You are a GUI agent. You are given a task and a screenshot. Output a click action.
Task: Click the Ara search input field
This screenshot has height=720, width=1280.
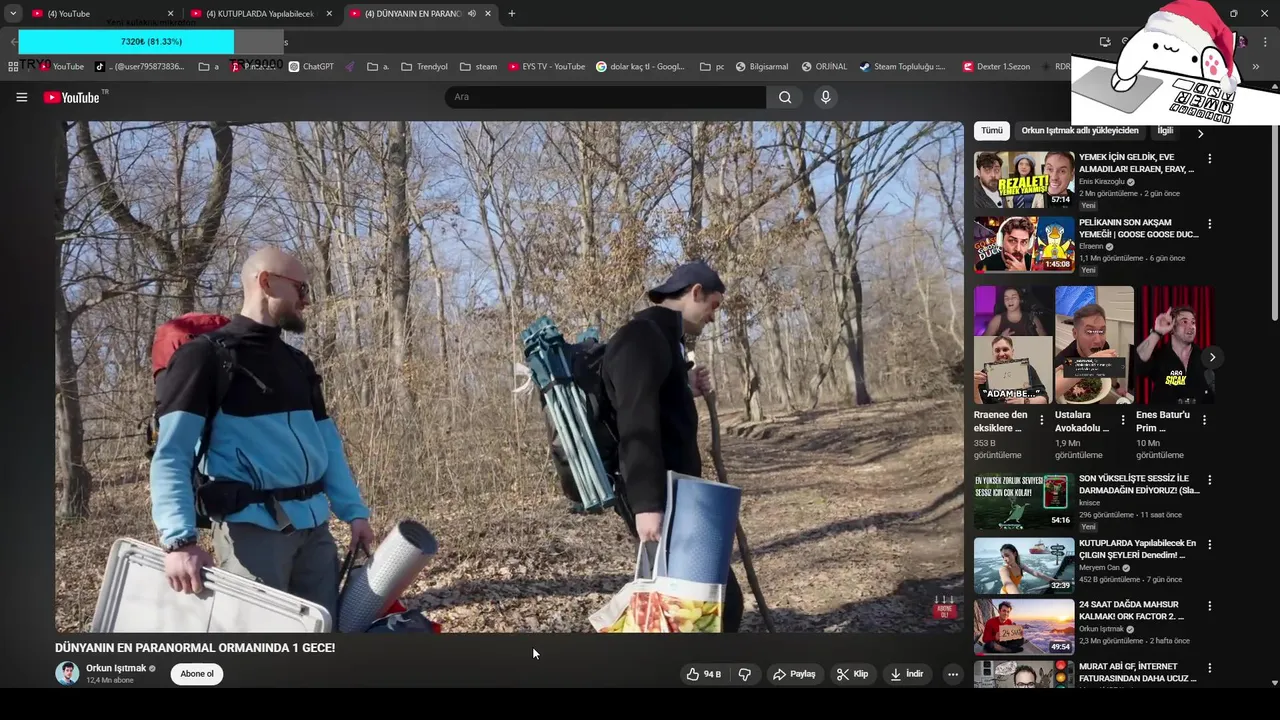[605, 97]
